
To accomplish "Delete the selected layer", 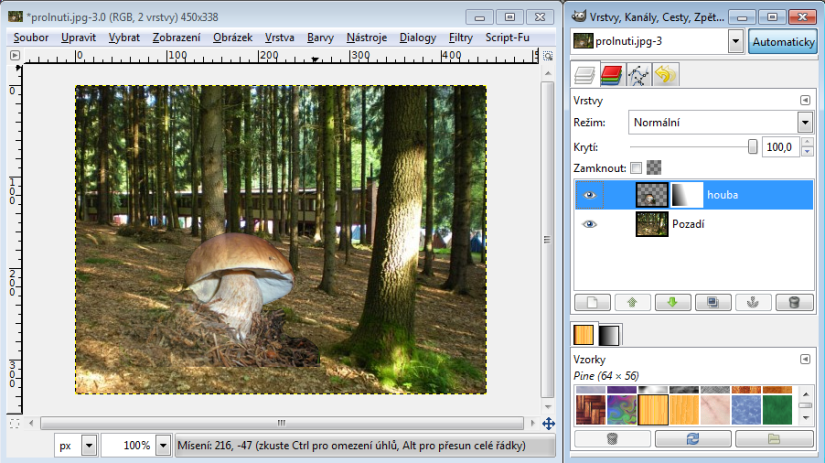I will 794,302.
